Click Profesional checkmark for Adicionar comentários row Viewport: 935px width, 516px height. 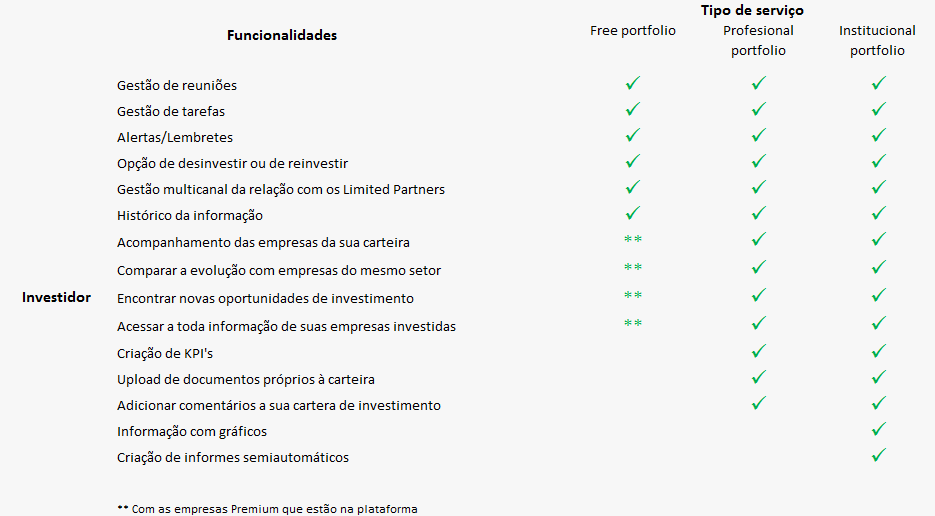[x=758, y=403]
